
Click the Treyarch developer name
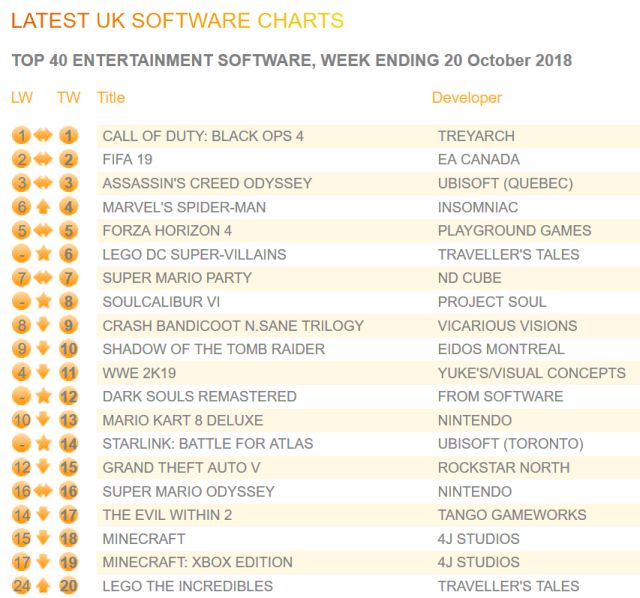[x=476, y=136]
